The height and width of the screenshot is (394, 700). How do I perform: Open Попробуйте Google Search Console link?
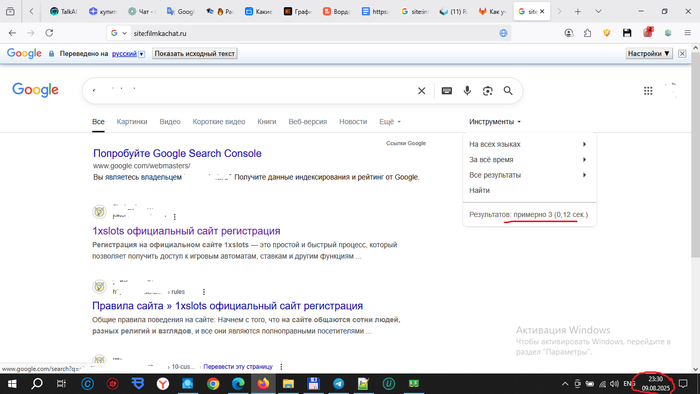point(177,153)
